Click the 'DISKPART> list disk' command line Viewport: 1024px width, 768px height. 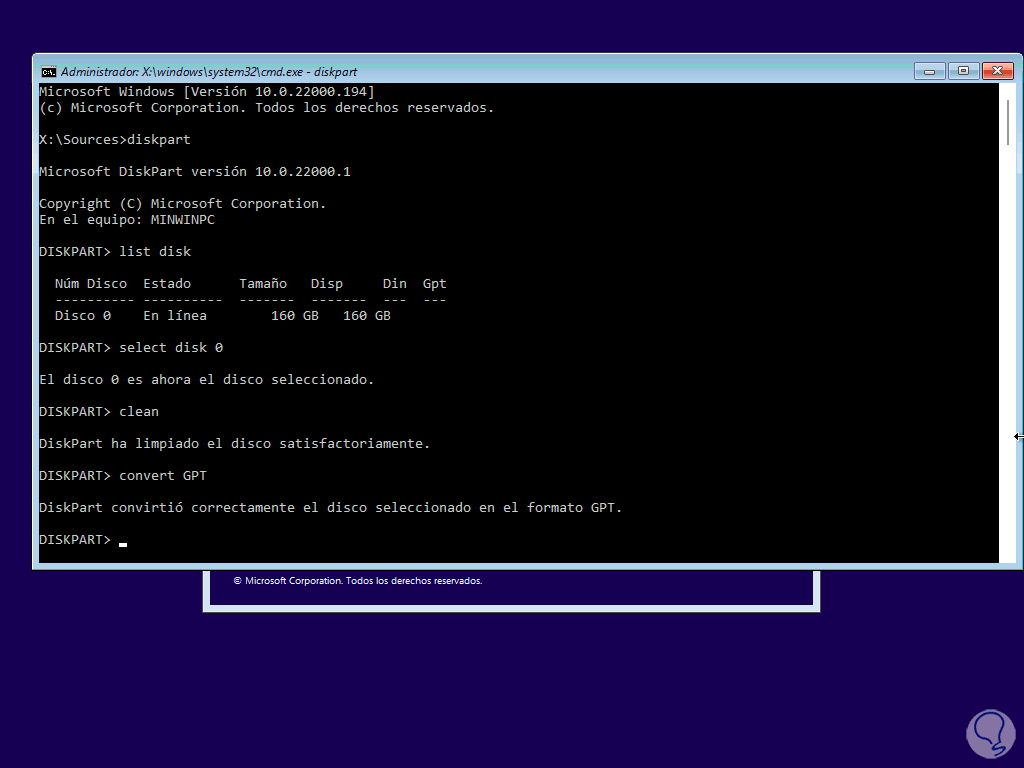(x=115, y=252)
